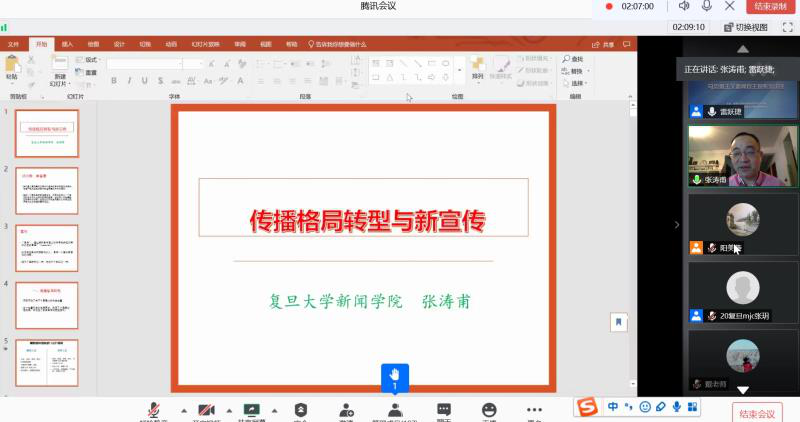
Task: Expand share screen options arrow
Action: click(273, 410)
